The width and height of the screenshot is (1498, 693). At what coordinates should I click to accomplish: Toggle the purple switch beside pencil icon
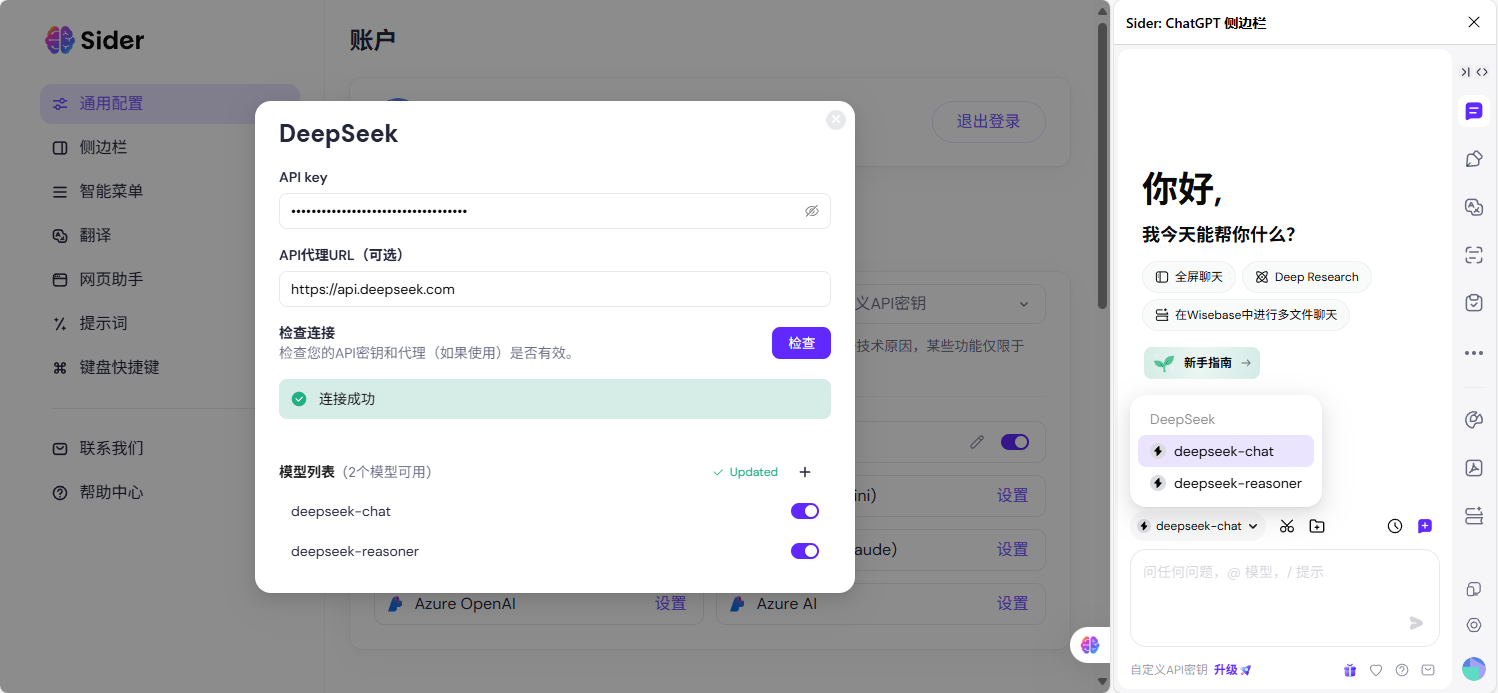[1015, 441]
